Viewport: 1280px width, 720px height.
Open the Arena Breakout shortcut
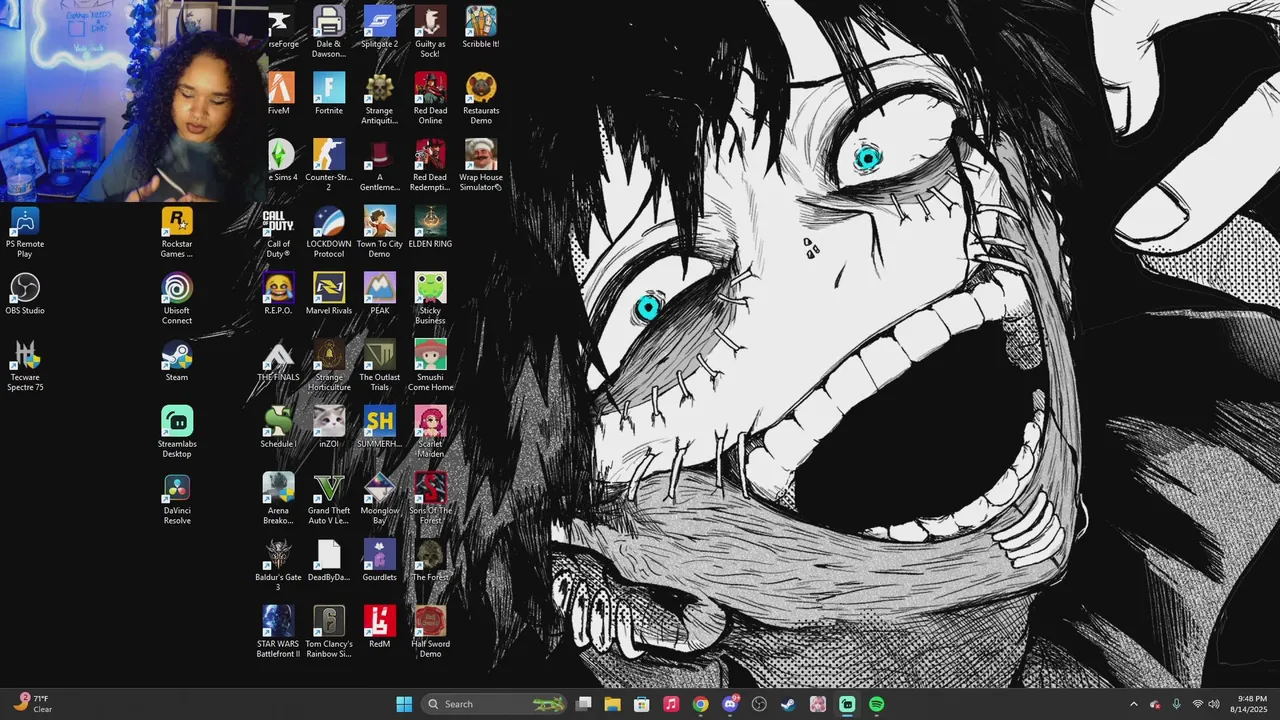point(278,498)
